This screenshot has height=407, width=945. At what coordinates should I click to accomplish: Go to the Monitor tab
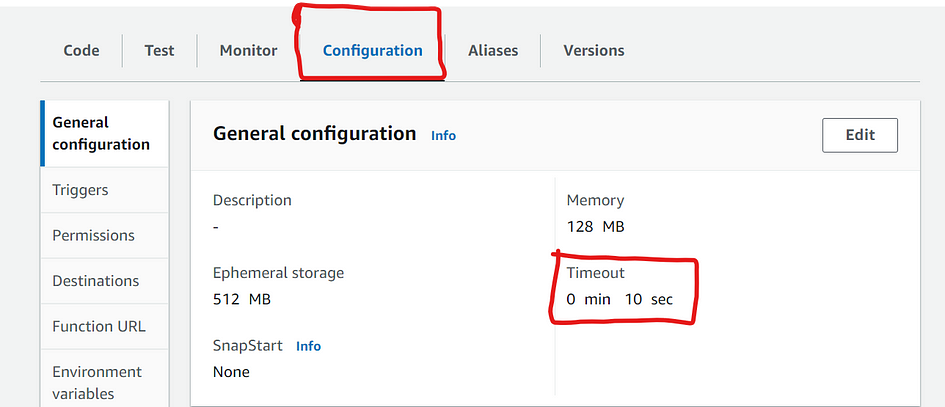point(248,51)
